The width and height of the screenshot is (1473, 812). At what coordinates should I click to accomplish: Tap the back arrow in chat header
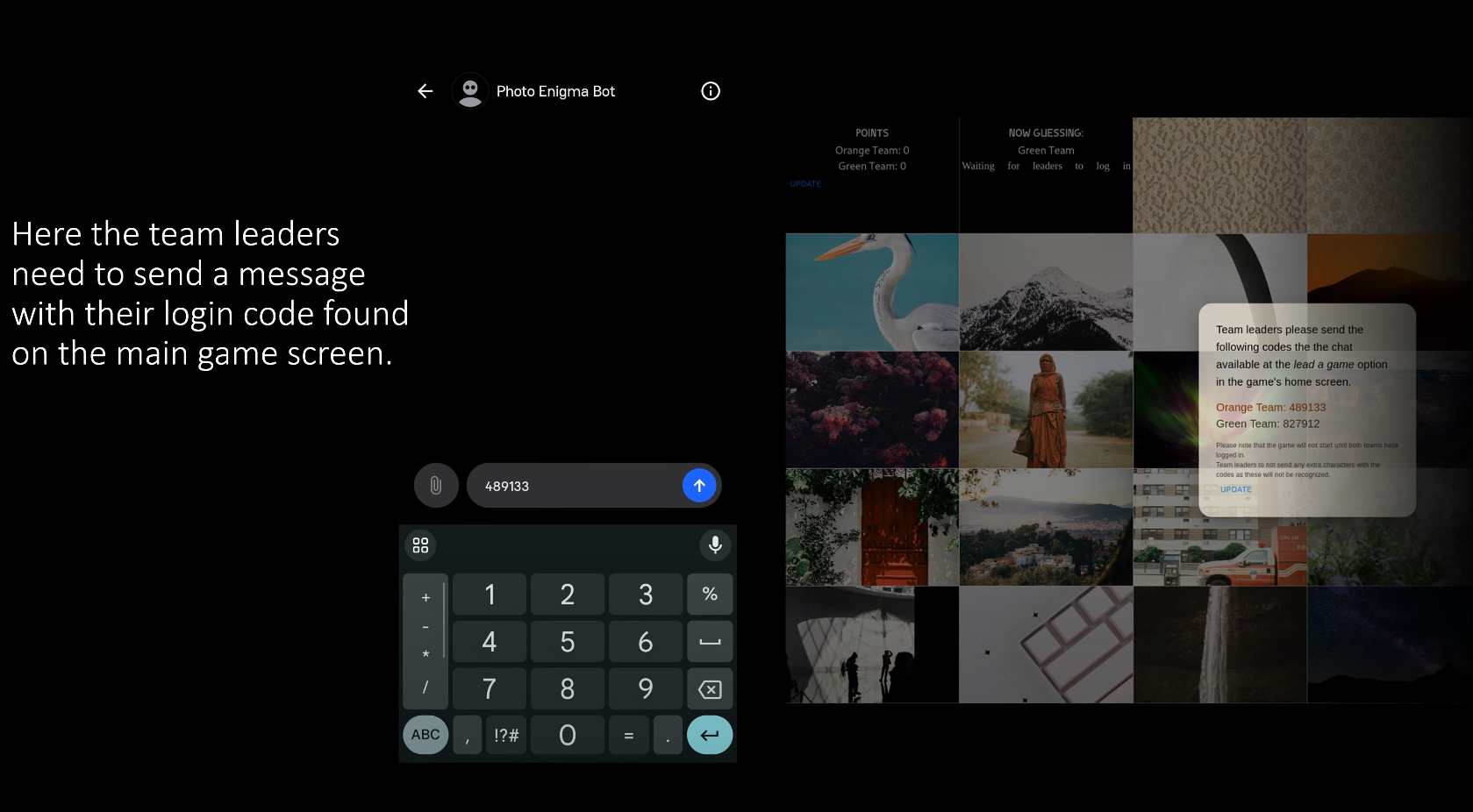pos(425,91)
